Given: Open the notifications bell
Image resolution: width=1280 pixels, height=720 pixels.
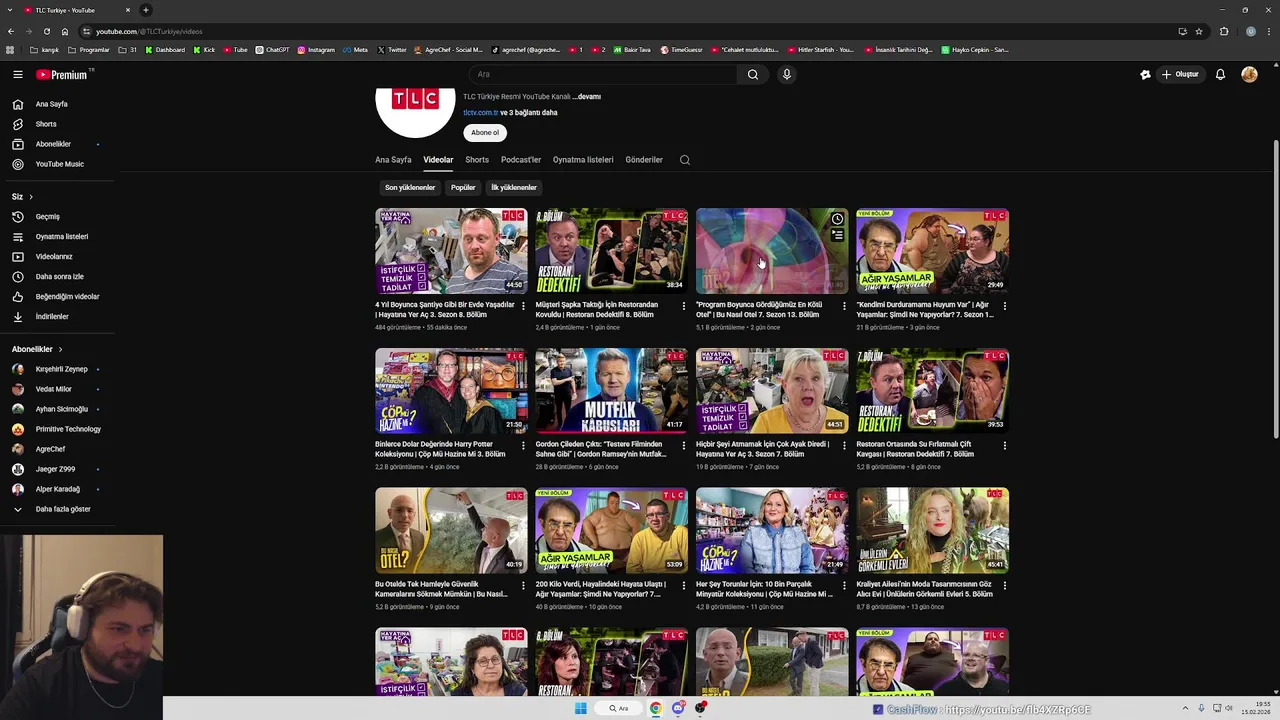Looking at the screenshot, I should pos(1220,74).
